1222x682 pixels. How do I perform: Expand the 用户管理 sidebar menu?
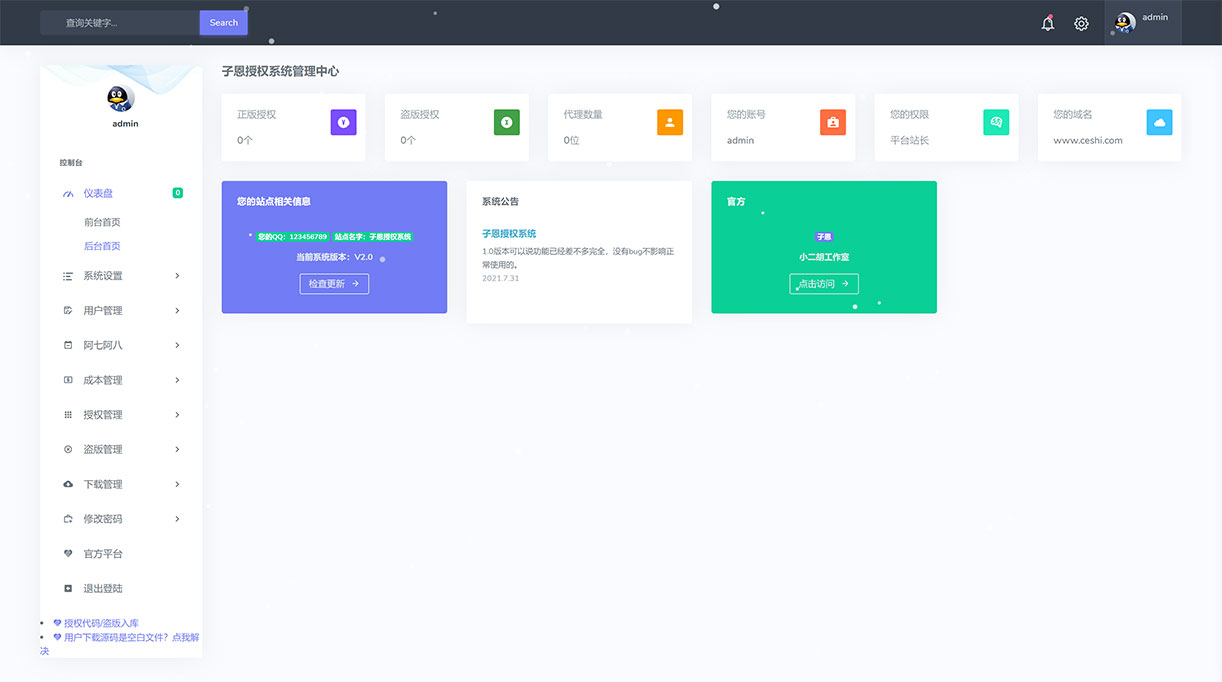[121, 311]
